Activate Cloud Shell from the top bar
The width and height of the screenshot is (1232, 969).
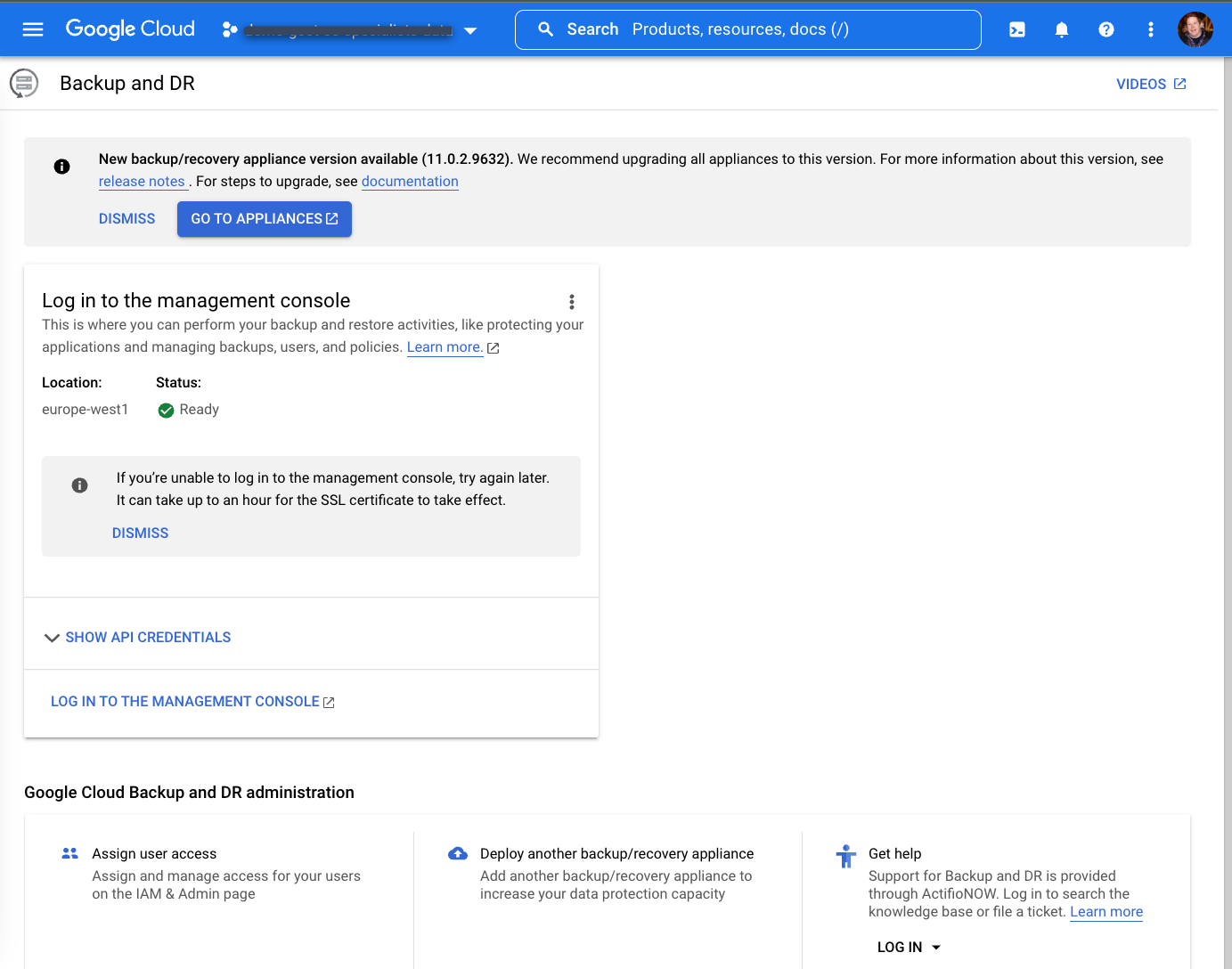click(x=1016, y=29)
